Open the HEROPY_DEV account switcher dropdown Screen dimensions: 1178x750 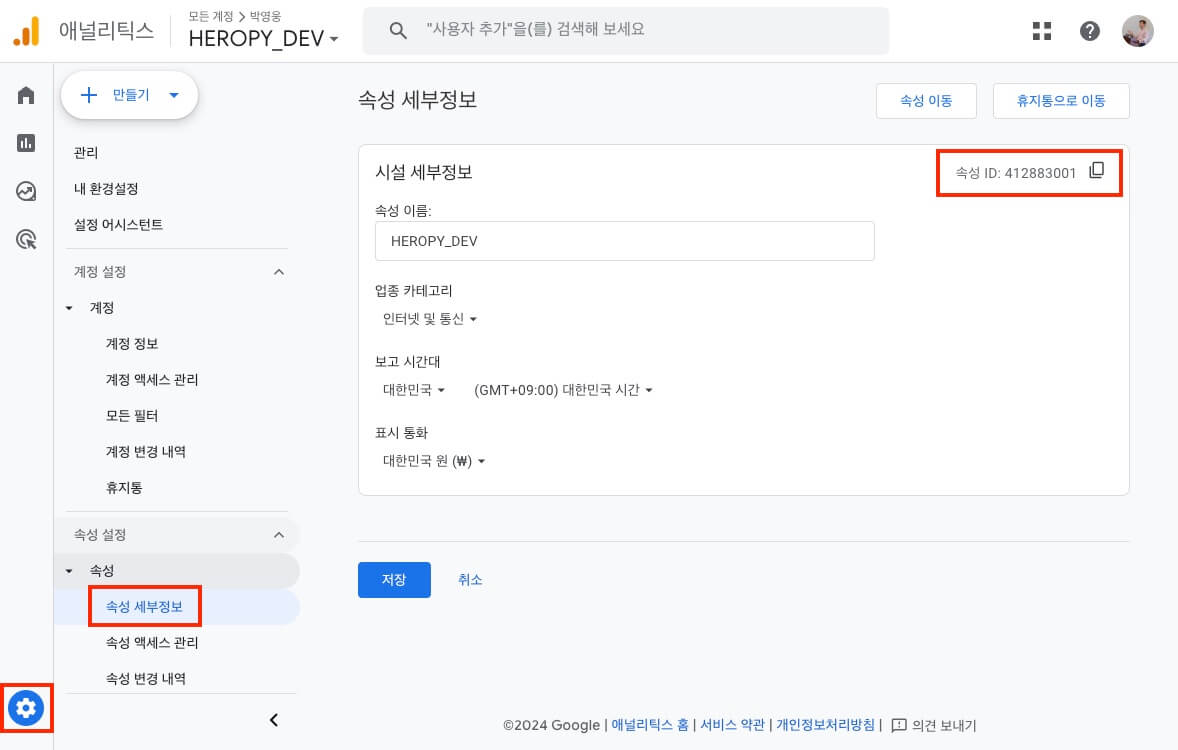[262, 38]
